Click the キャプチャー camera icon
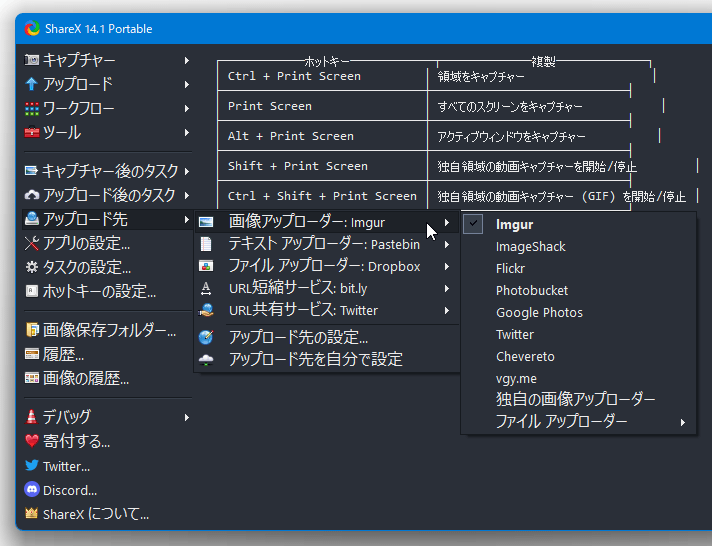Image resolution: width=712 pixels, height=546 pixels. tap(32, 60)
